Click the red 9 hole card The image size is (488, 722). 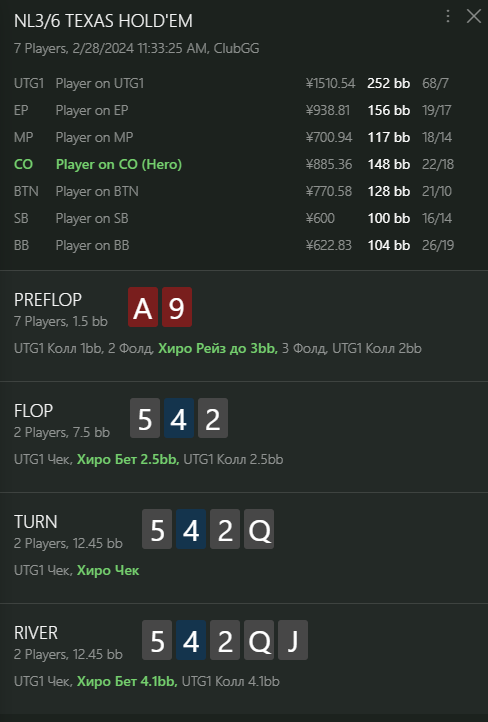(x=177, y=307)
